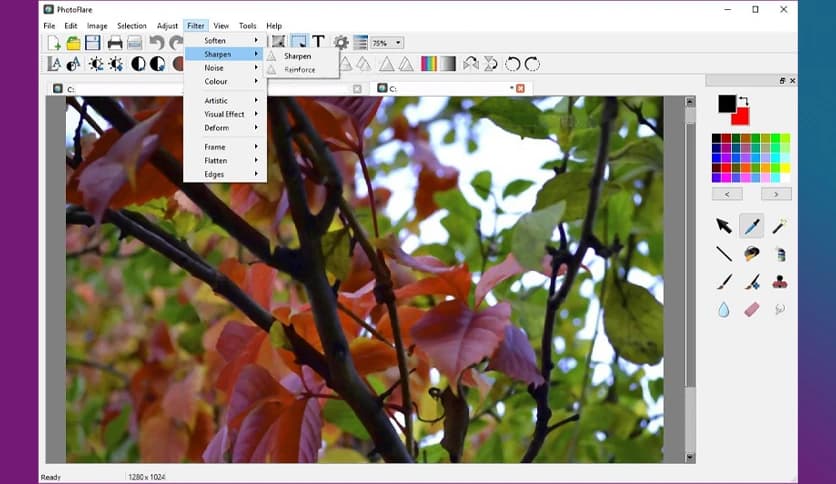The width and height of the screenshot is (836, 484).
Task: Select the clone stamp tool
Action: pos(779,281)
